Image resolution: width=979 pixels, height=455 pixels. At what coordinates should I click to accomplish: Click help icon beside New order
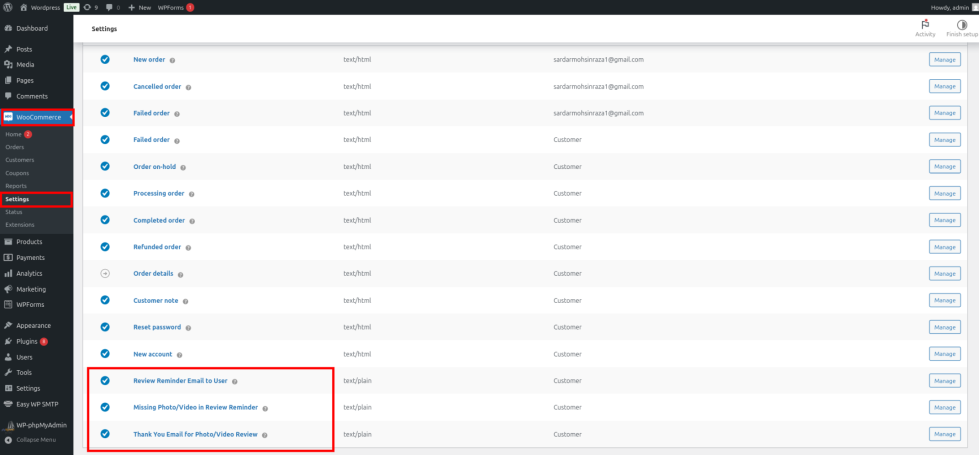172,61
